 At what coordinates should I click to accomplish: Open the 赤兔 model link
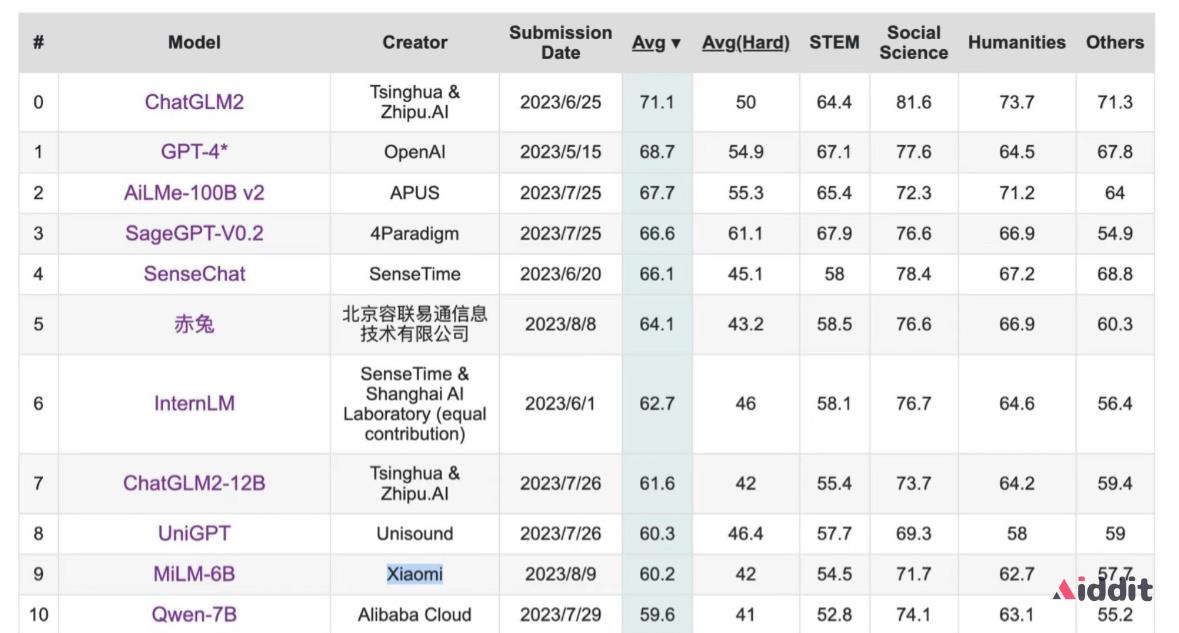pyautogui.click(x=194, y=324)
